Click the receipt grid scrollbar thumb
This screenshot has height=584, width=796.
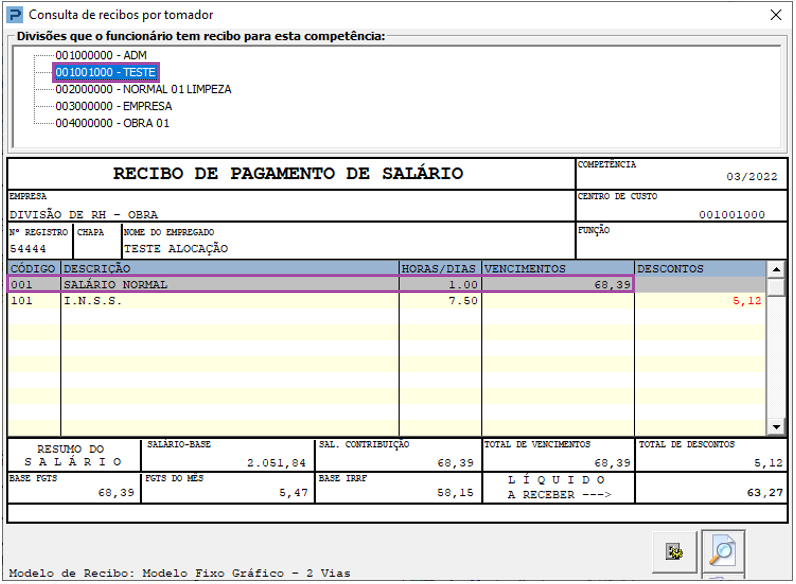776,286
